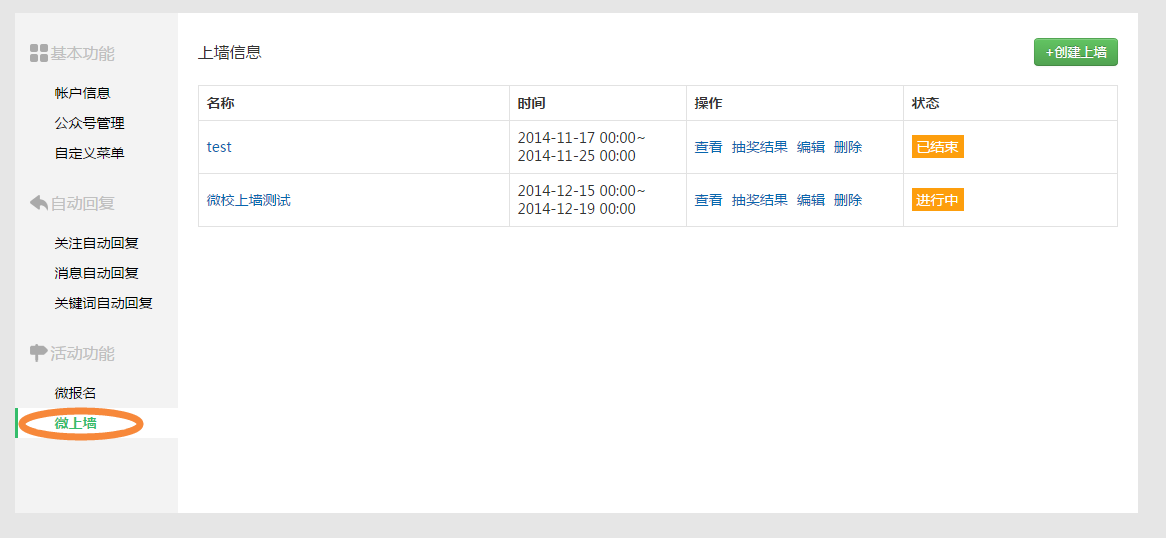Open the test wall name link
This screenshot has height=538, width=1166.
pos(219,147)
